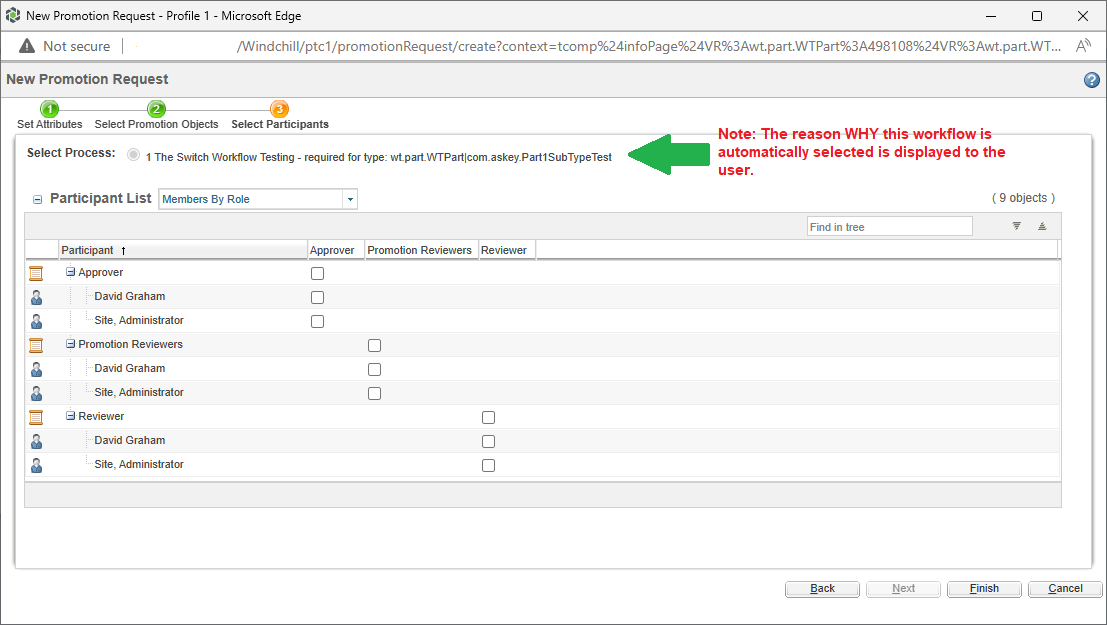Click inside the Find in tree field

pyautogui.click(x=889, y=226)
